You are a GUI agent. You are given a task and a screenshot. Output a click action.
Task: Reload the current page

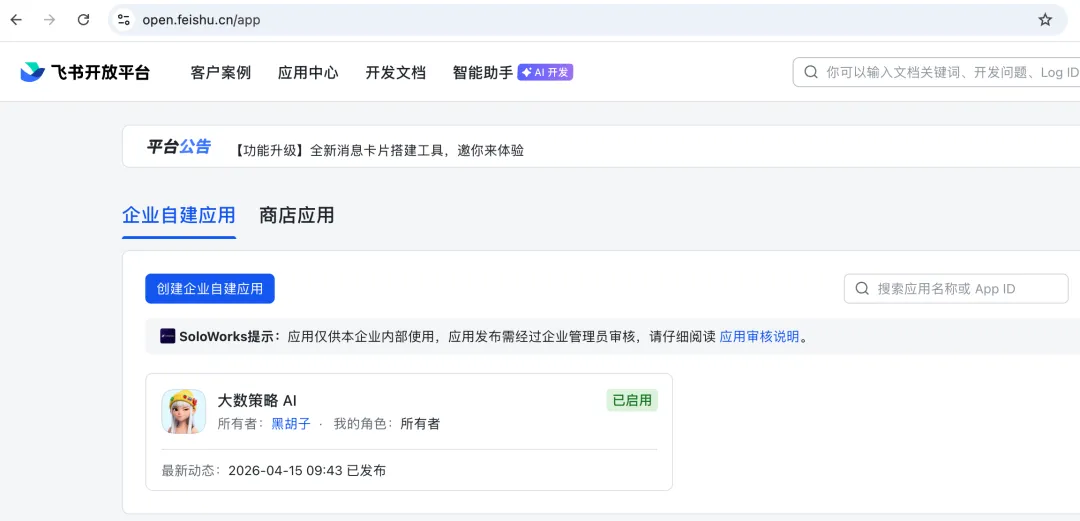tap(83, 20)
